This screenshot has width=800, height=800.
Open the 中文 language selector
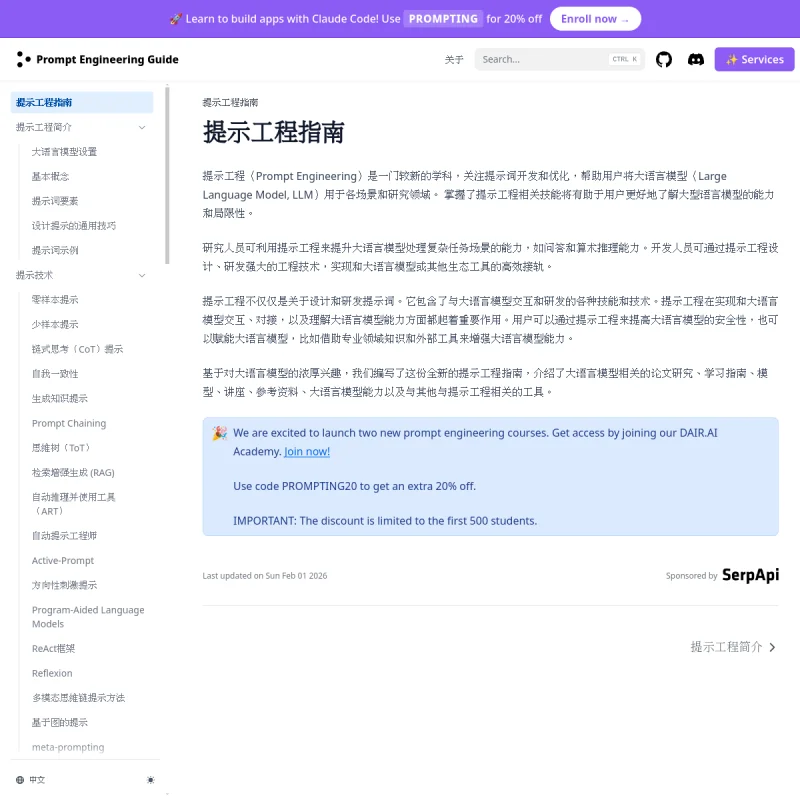31,780
